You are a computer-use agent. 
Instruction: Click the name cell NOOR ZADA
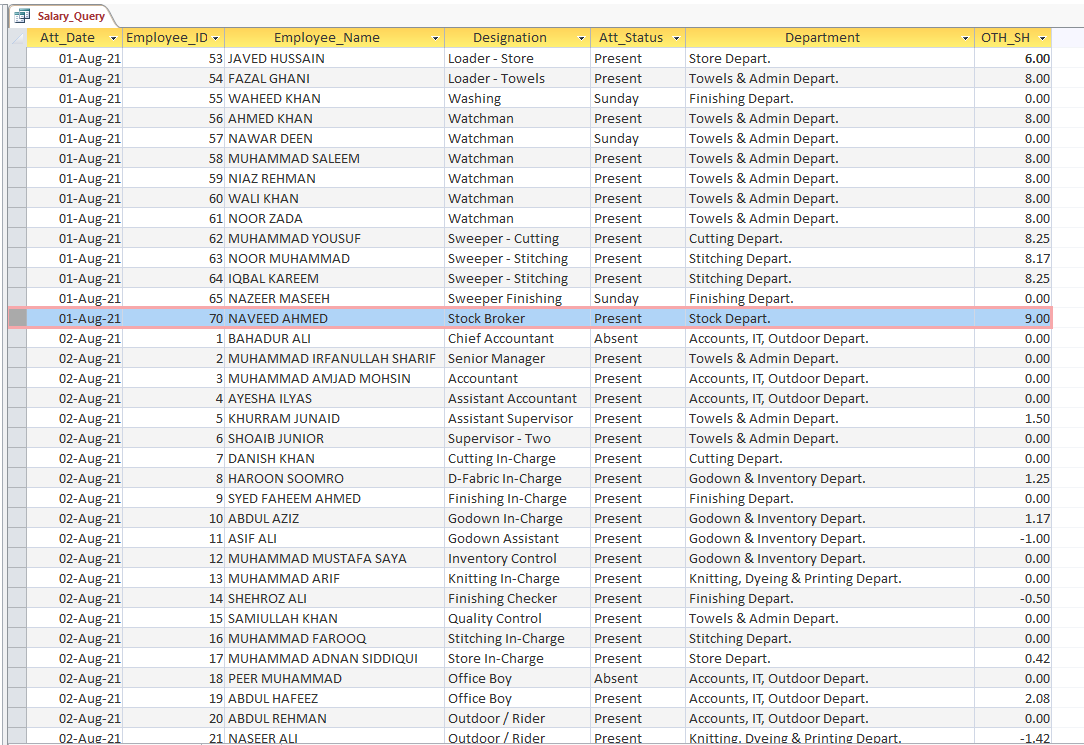coord(335,219)
